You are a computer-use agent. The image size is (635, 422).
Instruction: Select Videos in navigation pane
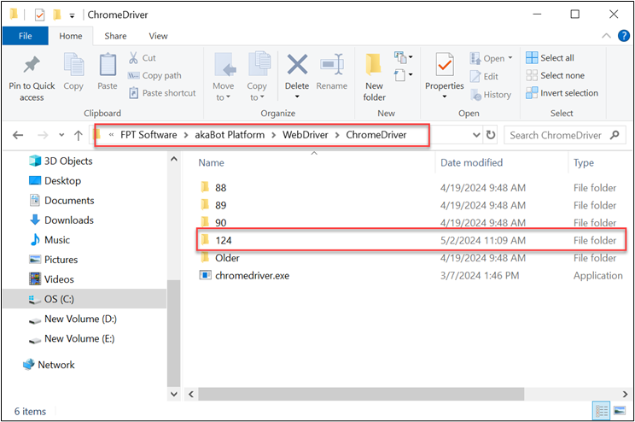pos(51,279)
